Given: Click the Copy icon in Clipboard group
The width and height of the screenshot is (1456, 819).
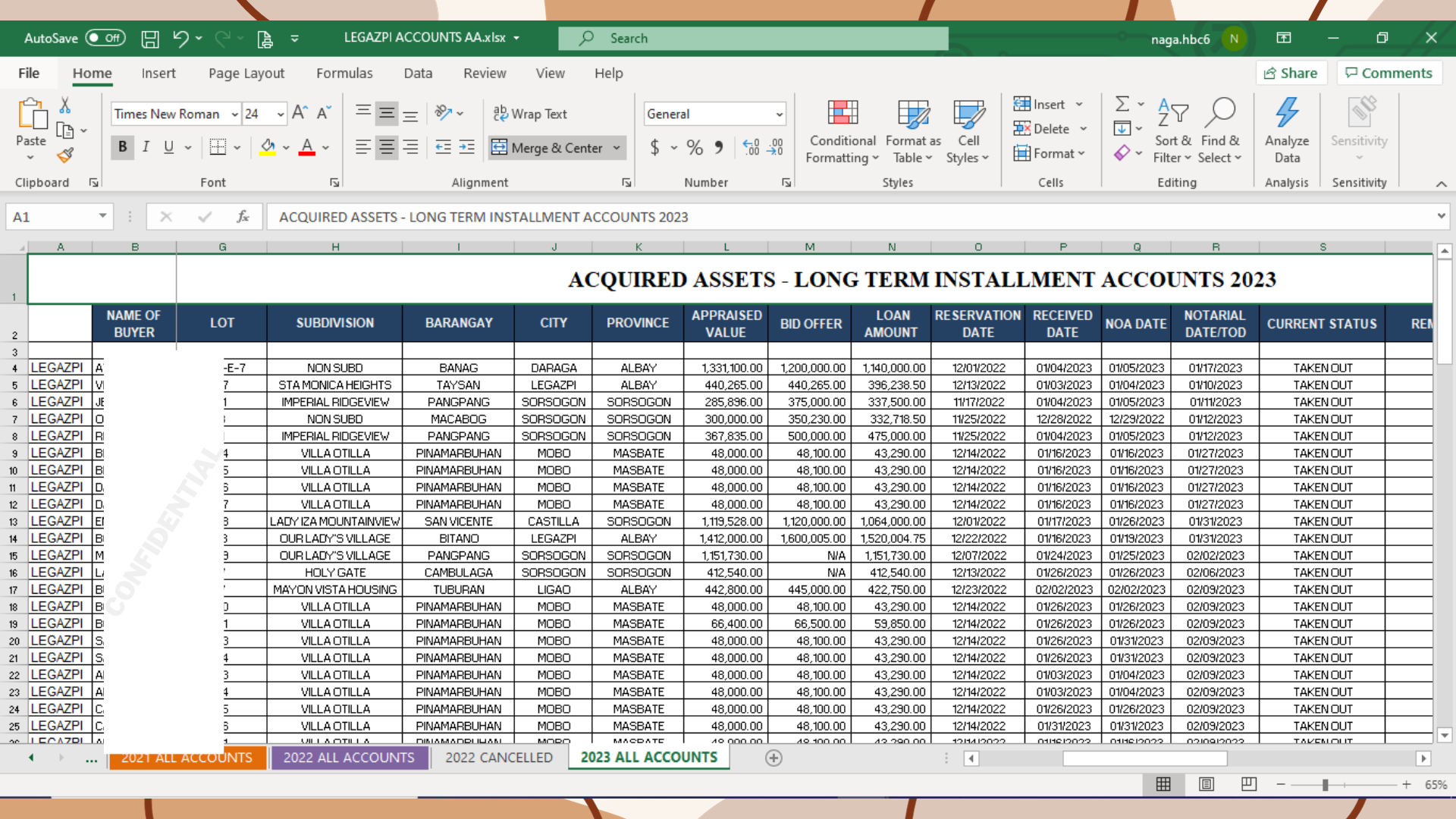Looking at the screenshot, I should [65, 130].
